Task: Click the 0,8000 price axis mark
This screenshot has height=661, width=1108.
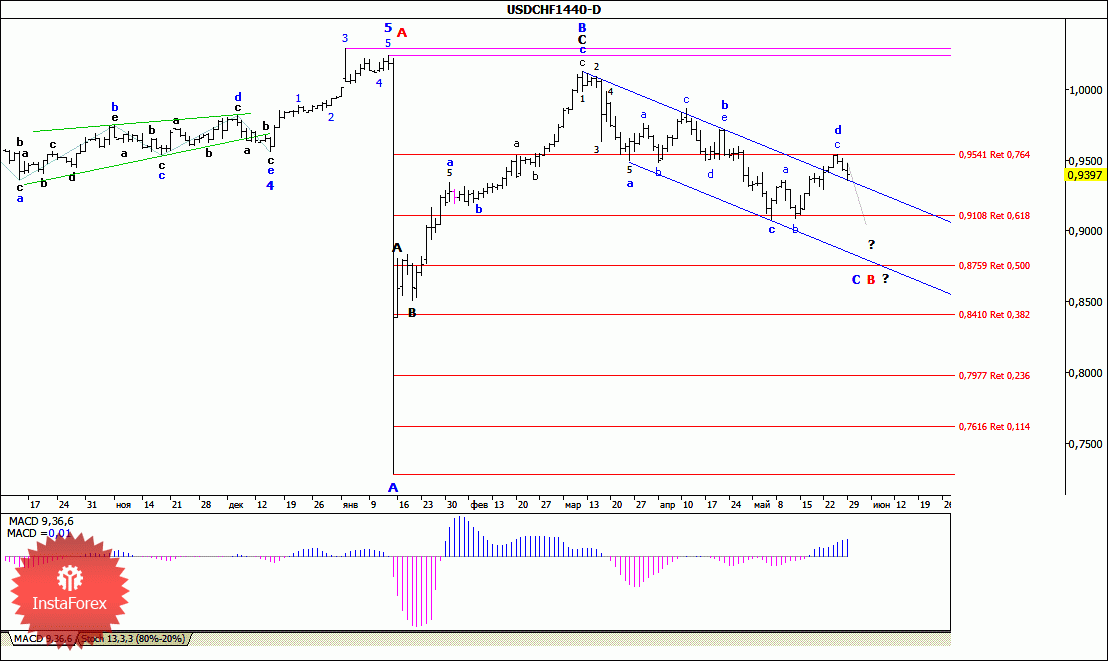Action: point(1085,373)
